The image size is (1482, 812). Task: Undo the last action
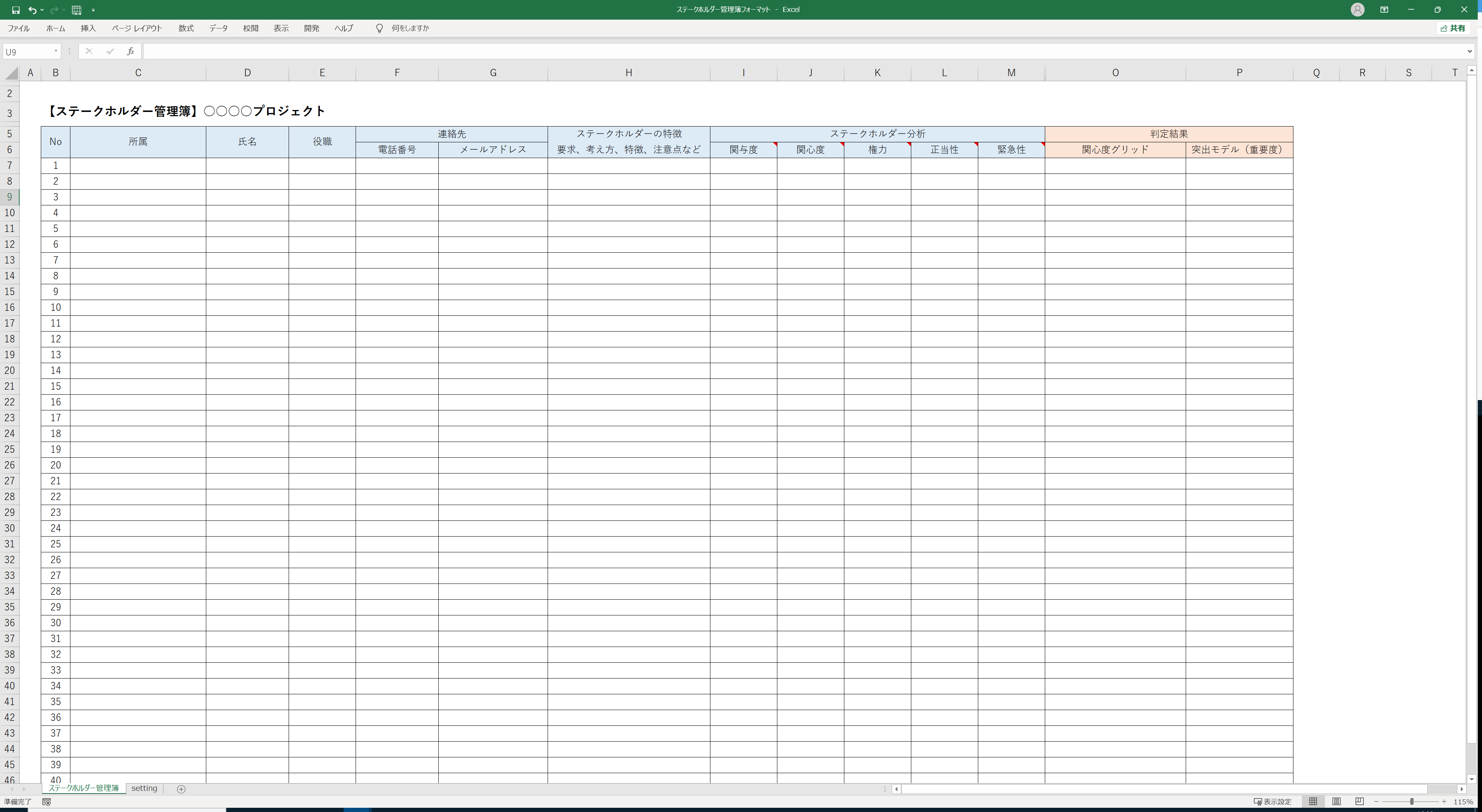pyautogui.click(x=32, y=10)
